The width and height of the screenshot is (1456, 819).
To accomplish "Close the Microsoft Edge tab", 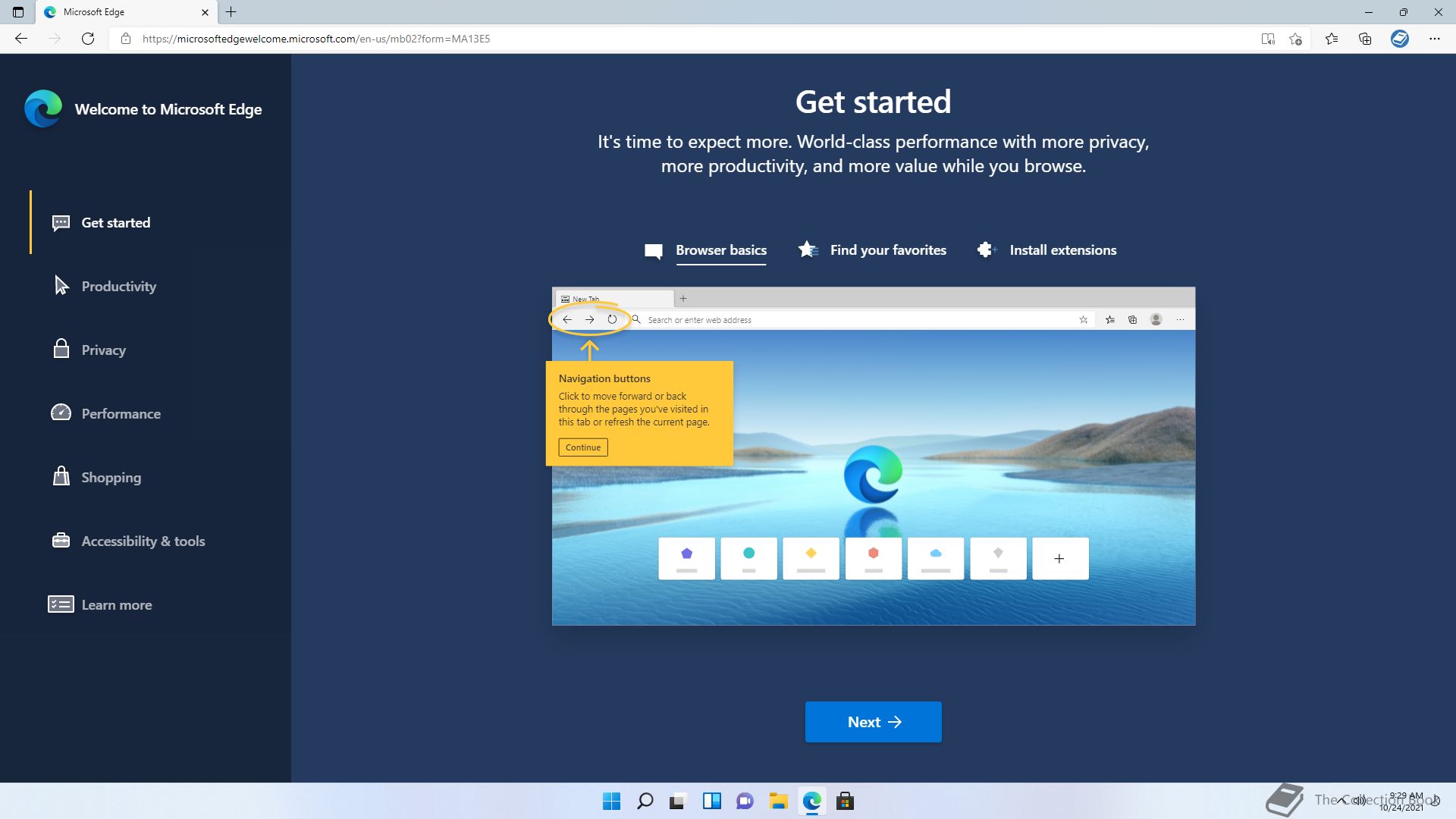I will point(205,12).
